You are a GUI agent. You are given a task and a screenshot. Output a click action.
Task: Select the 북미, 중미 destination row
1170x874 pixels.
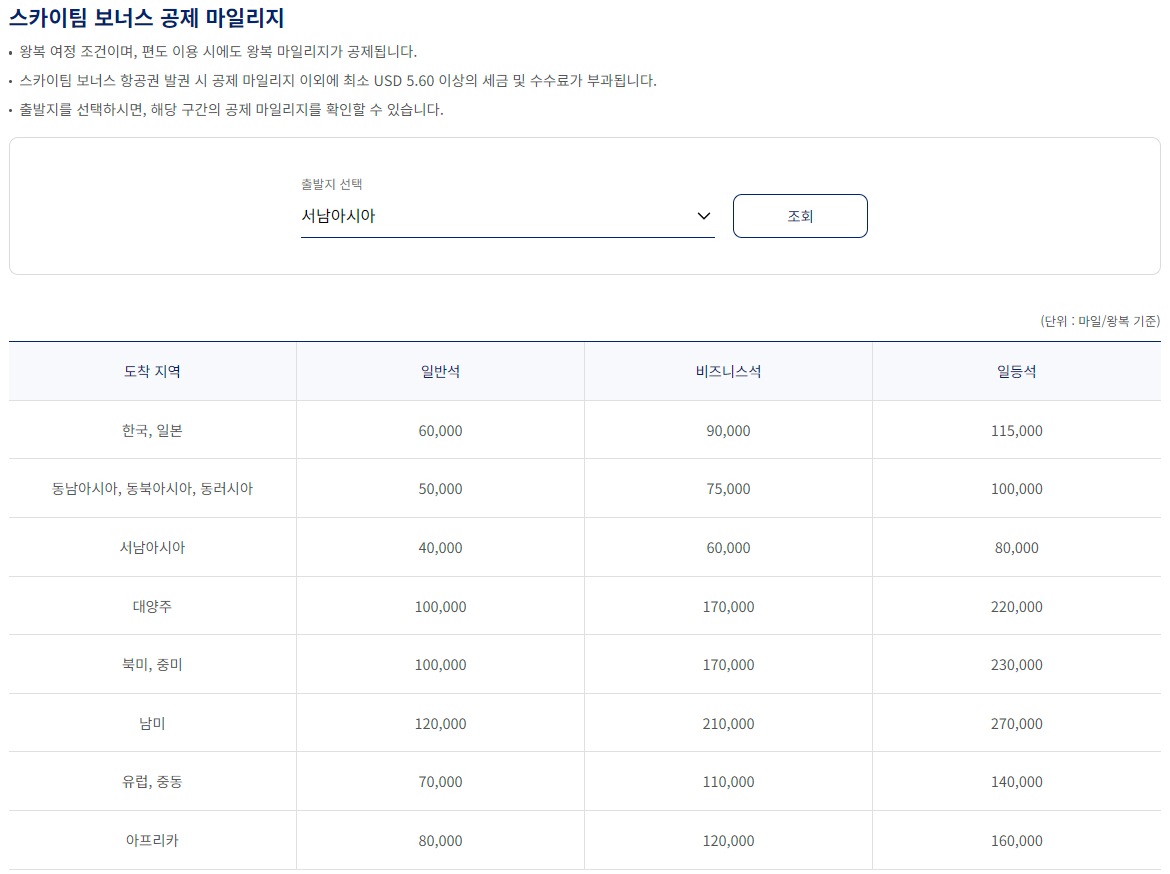150,664
